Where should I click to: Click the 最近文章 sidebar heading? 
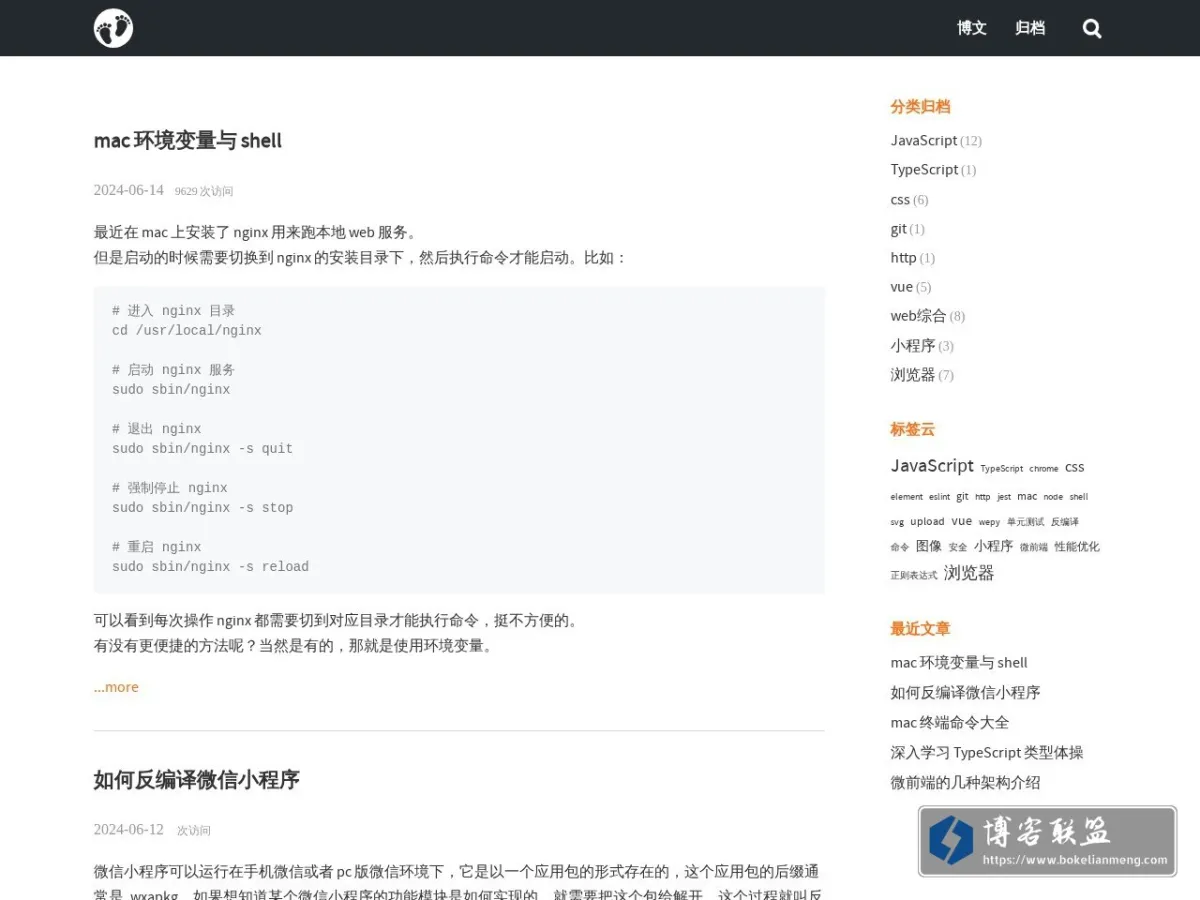(920, 629)
